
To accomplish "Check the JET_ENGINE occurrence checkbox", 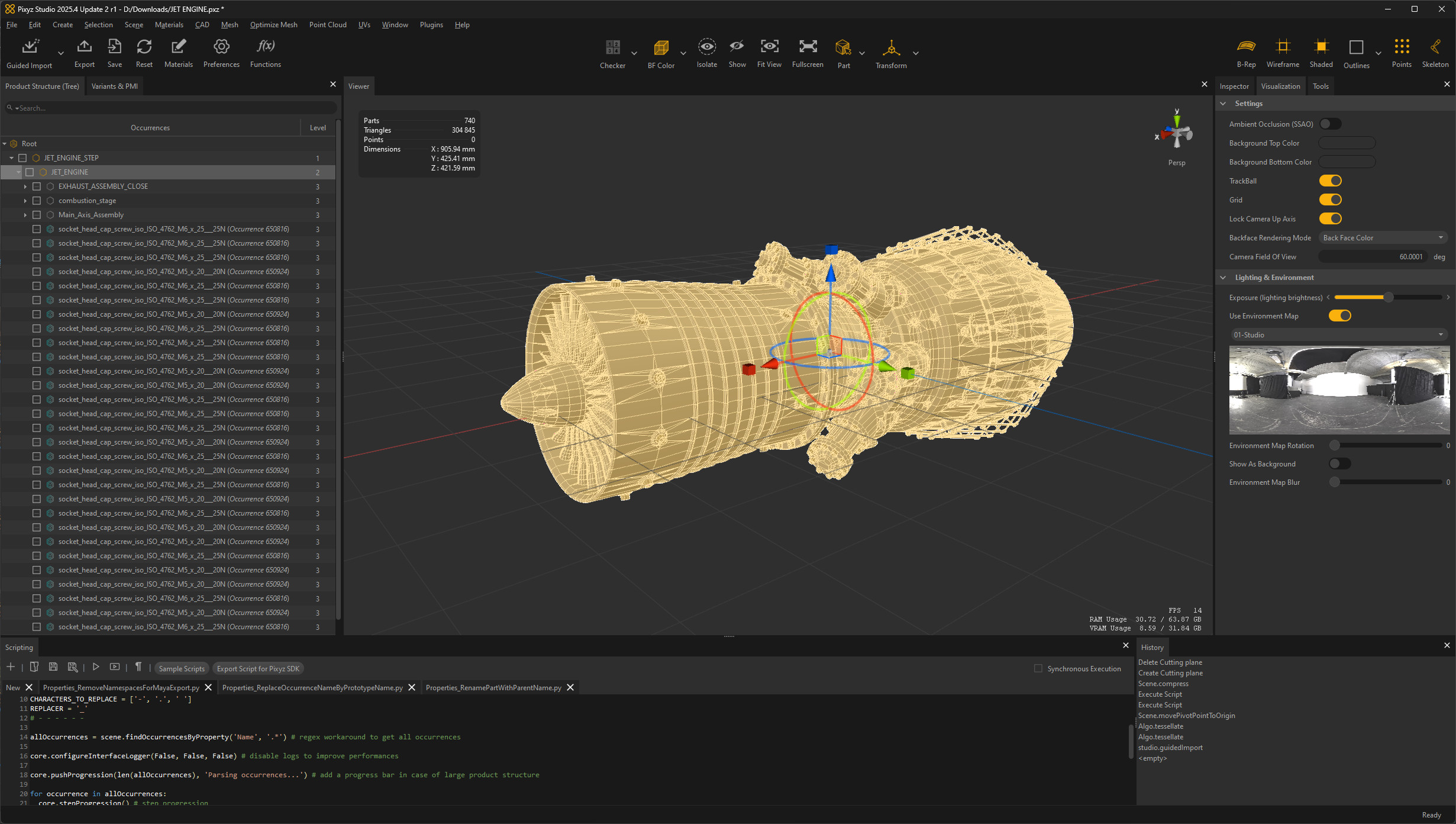I will coord(30,172).
